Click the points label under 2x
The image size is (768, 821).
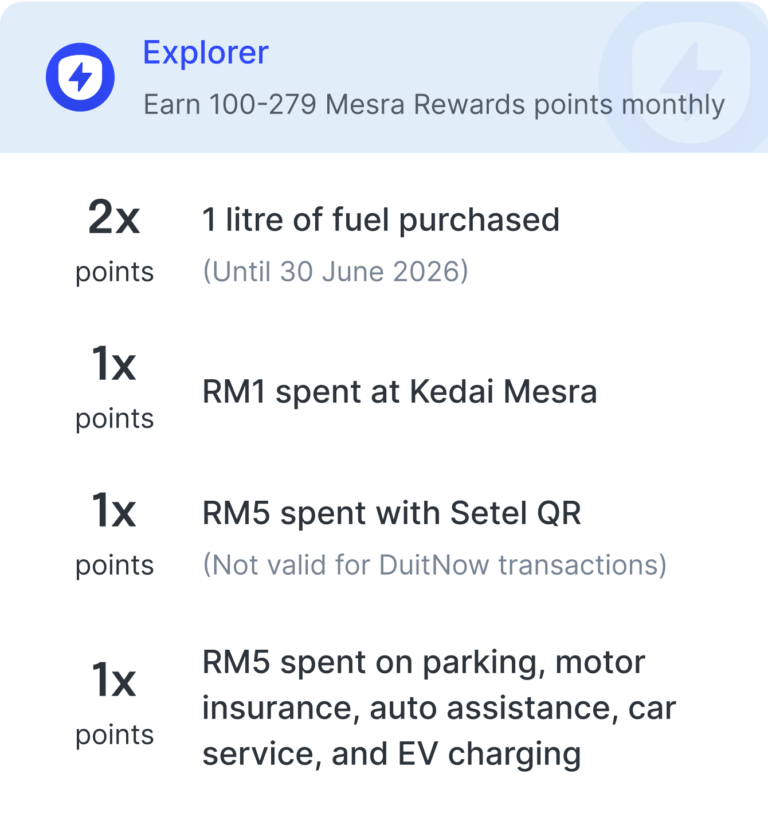tap(115, 273)
